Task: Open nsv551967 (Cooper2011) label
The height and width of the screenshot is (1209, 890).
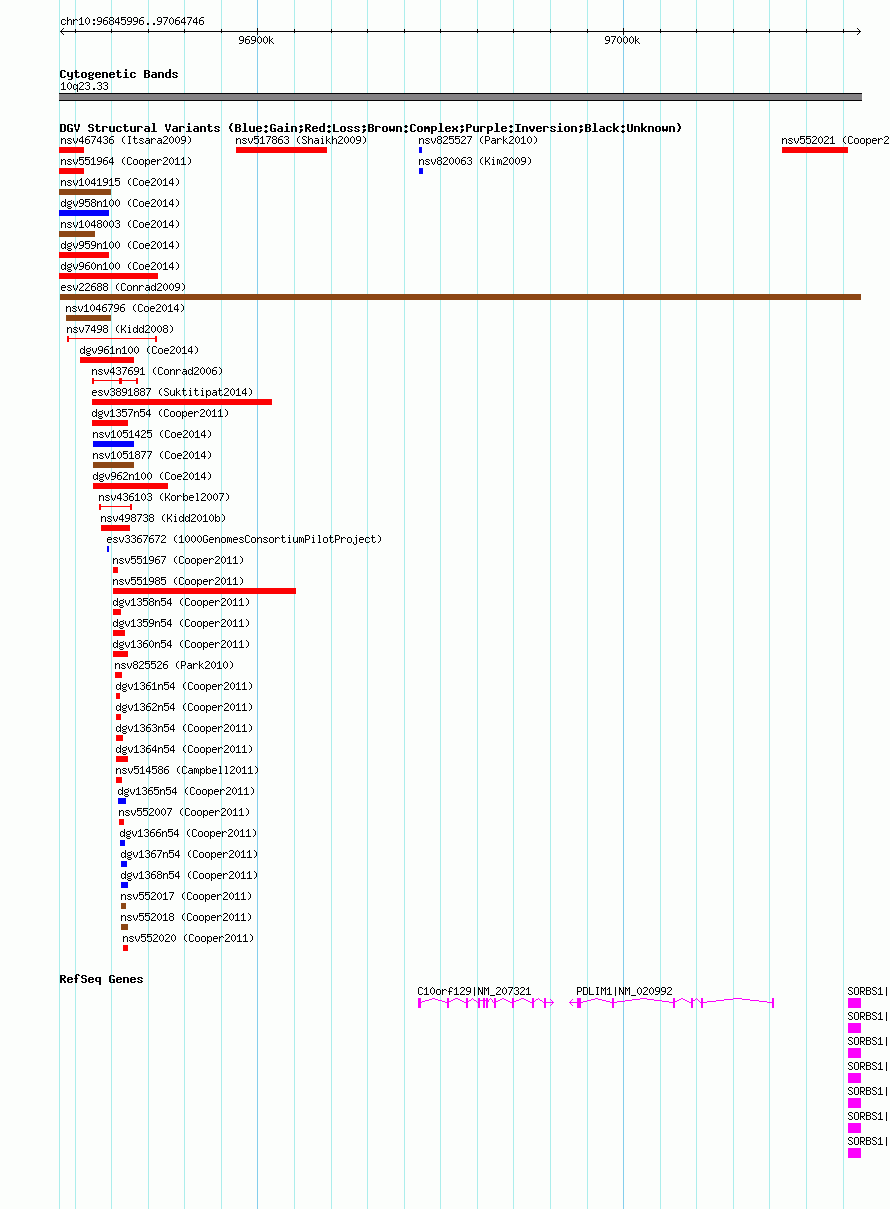Action: (x=178, y=560)
